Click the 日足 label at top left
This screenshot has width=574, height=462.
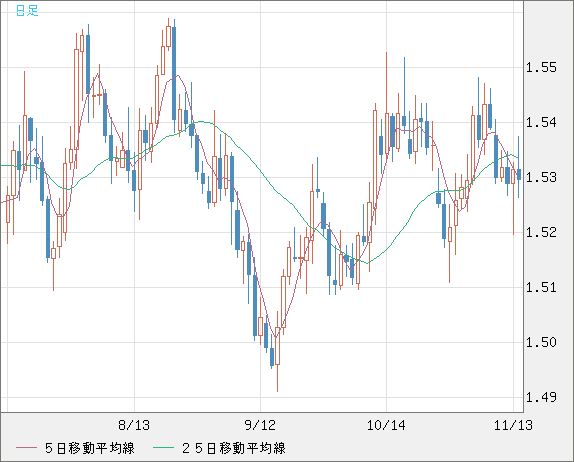pyautogui.click(x=27, y=10)
